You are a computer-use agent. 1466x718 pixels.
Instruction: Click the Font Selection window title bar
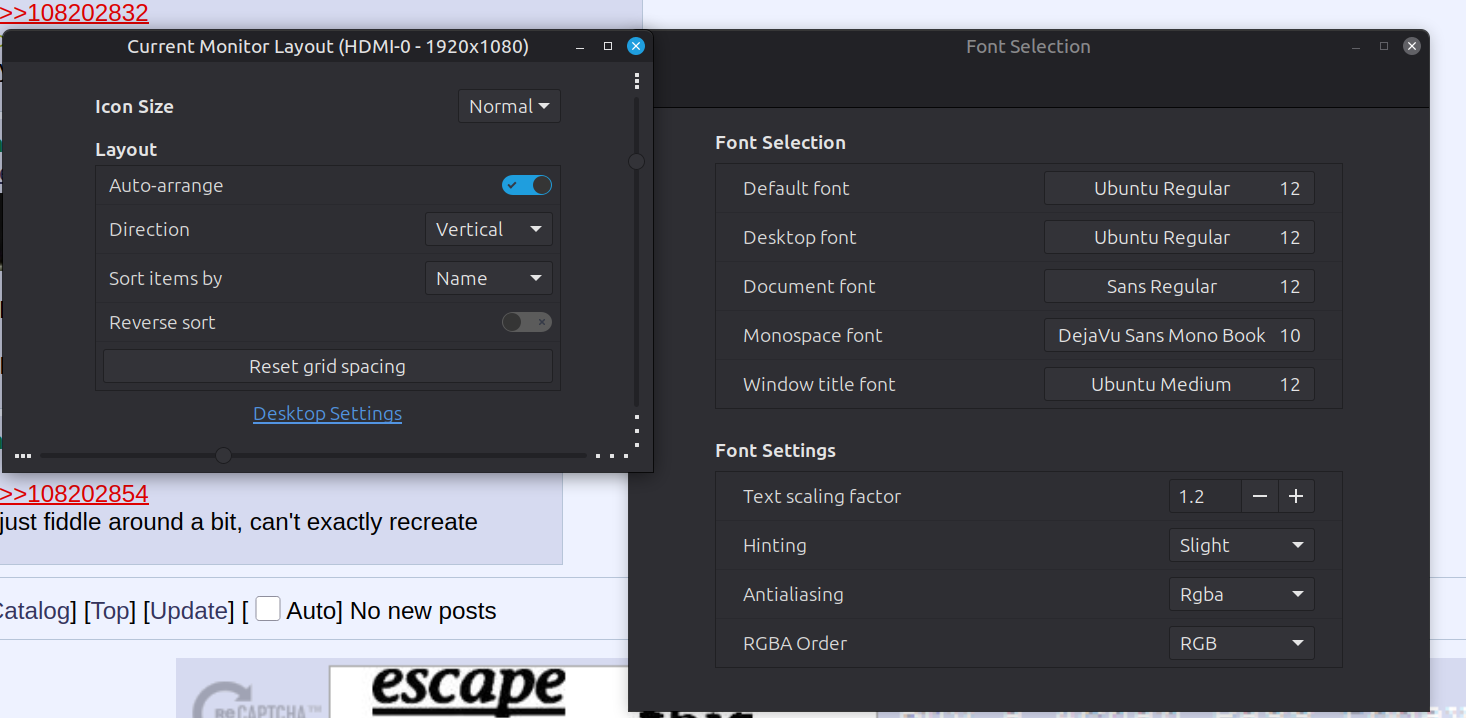coord(1028,46)
